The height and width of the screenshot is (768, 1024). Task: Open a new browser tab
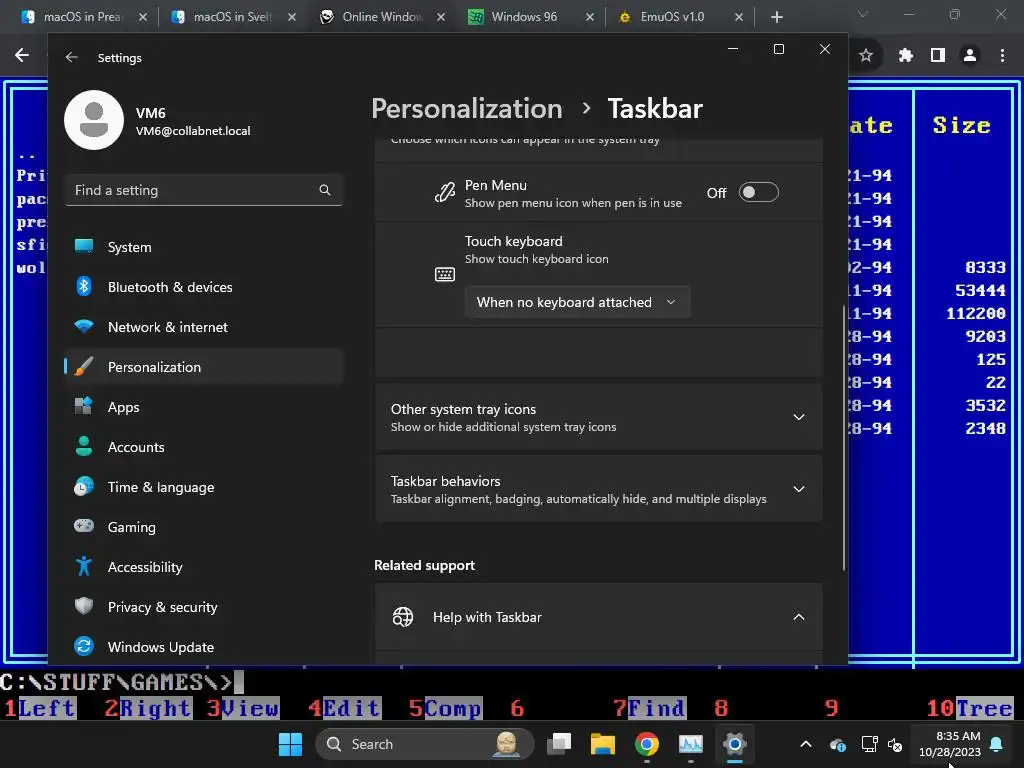[776, 17]
